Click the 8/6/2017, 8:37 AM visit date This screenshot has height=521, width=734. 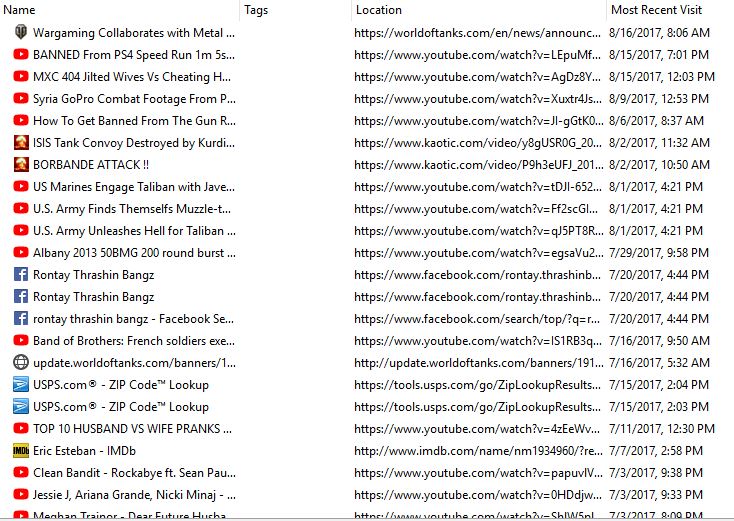656,121
